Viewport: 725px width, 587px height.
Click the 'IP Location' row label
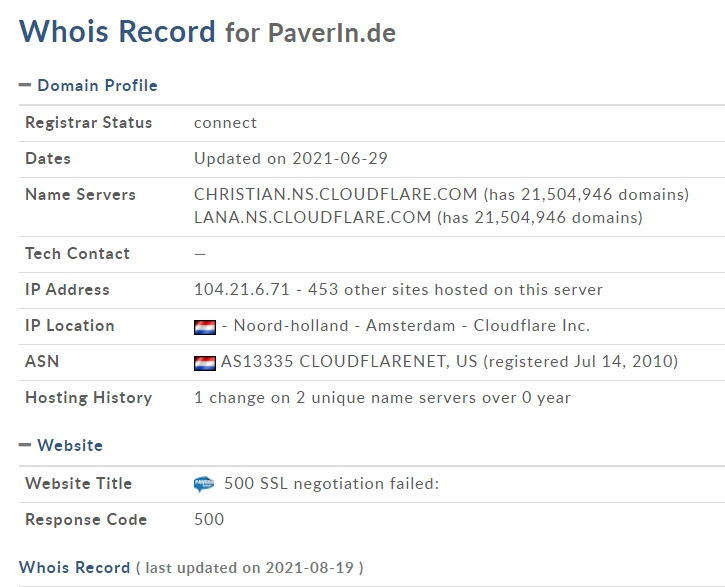[x=70, y=325]
